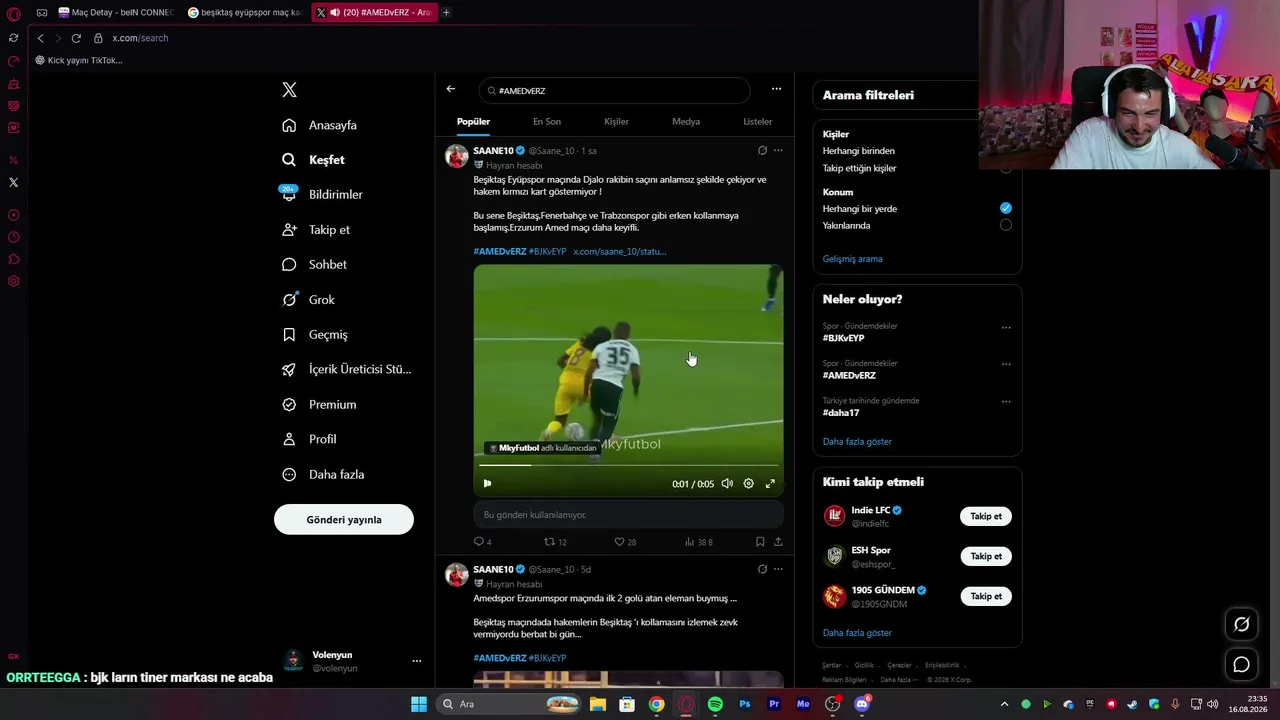Viewport: 1280px width, 720px height.
Task: Reply to the first post with 4 replies
Action: point(482,542)
